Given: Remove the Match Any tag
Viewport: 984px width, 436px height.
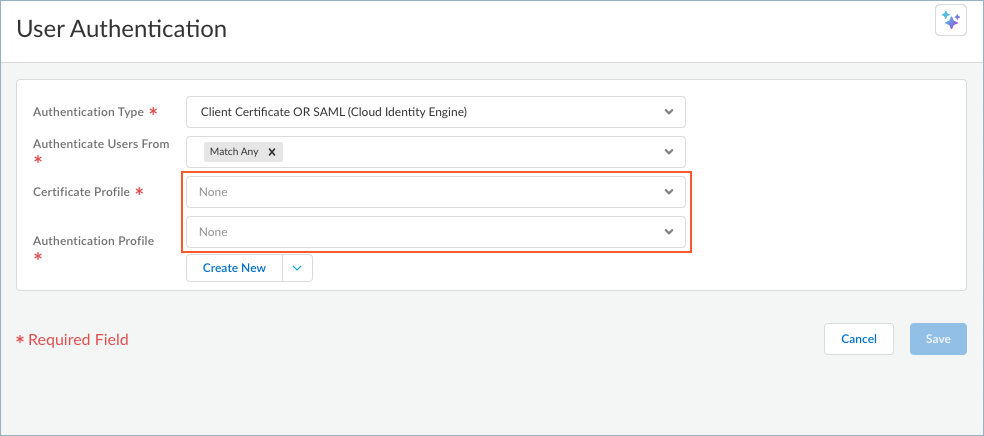Looking at the screenshot, I should point(271,152).
